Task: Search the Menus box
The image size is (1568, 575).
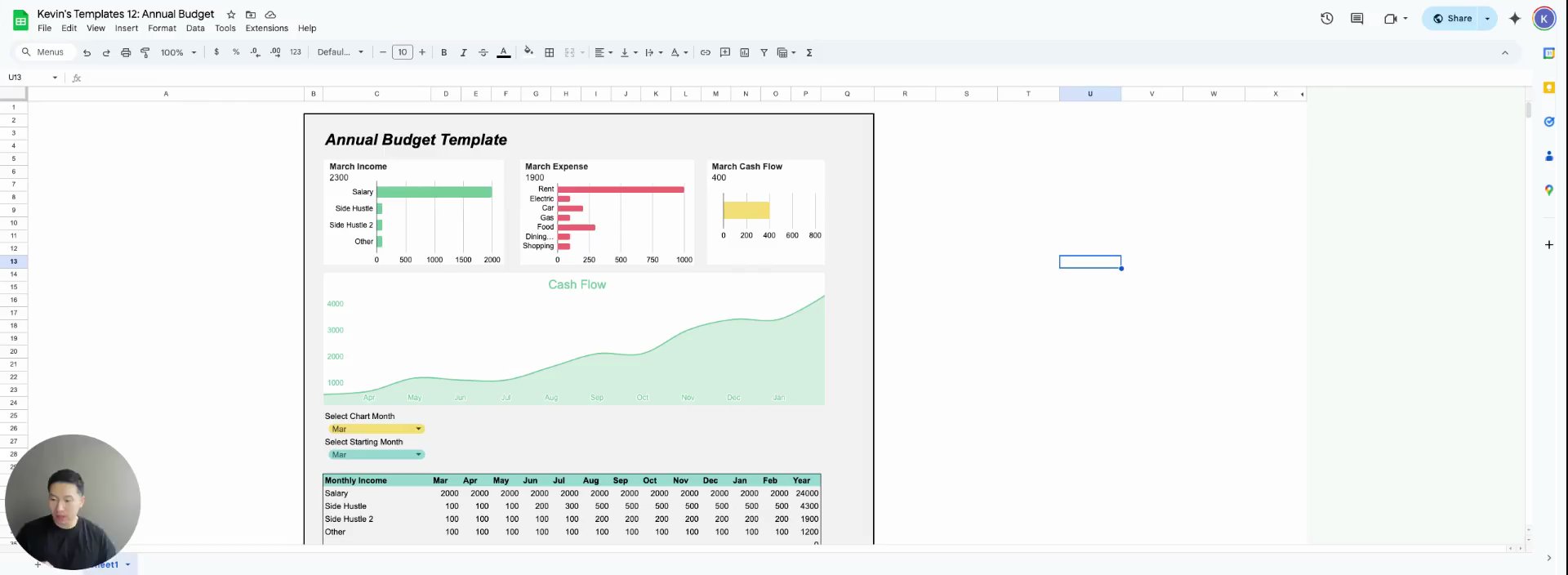Action: pyautogui.click(x=45, y=52)
